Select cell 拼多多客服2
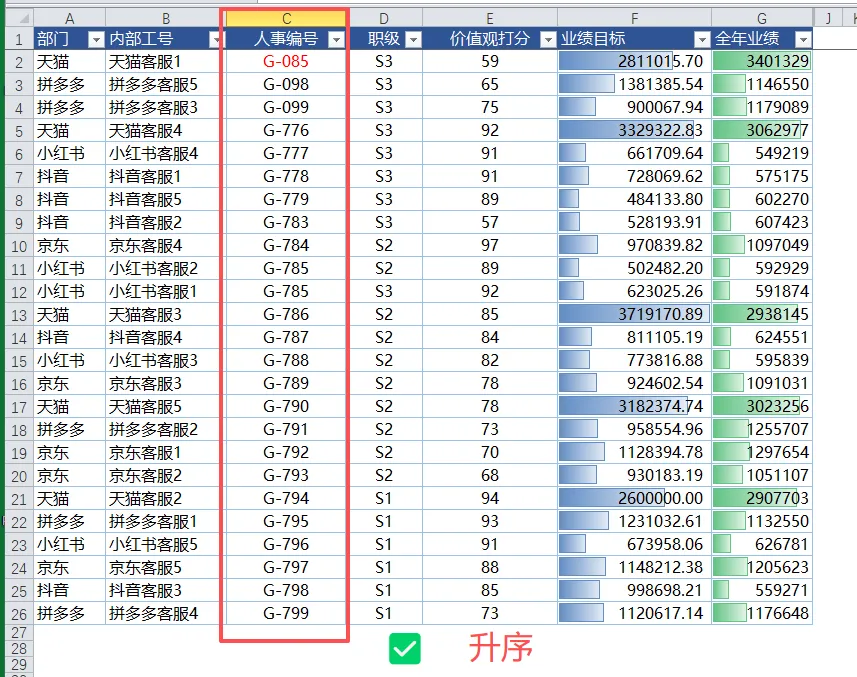The width and height of the screenshot is (857, 677). (x=165, y=429)
